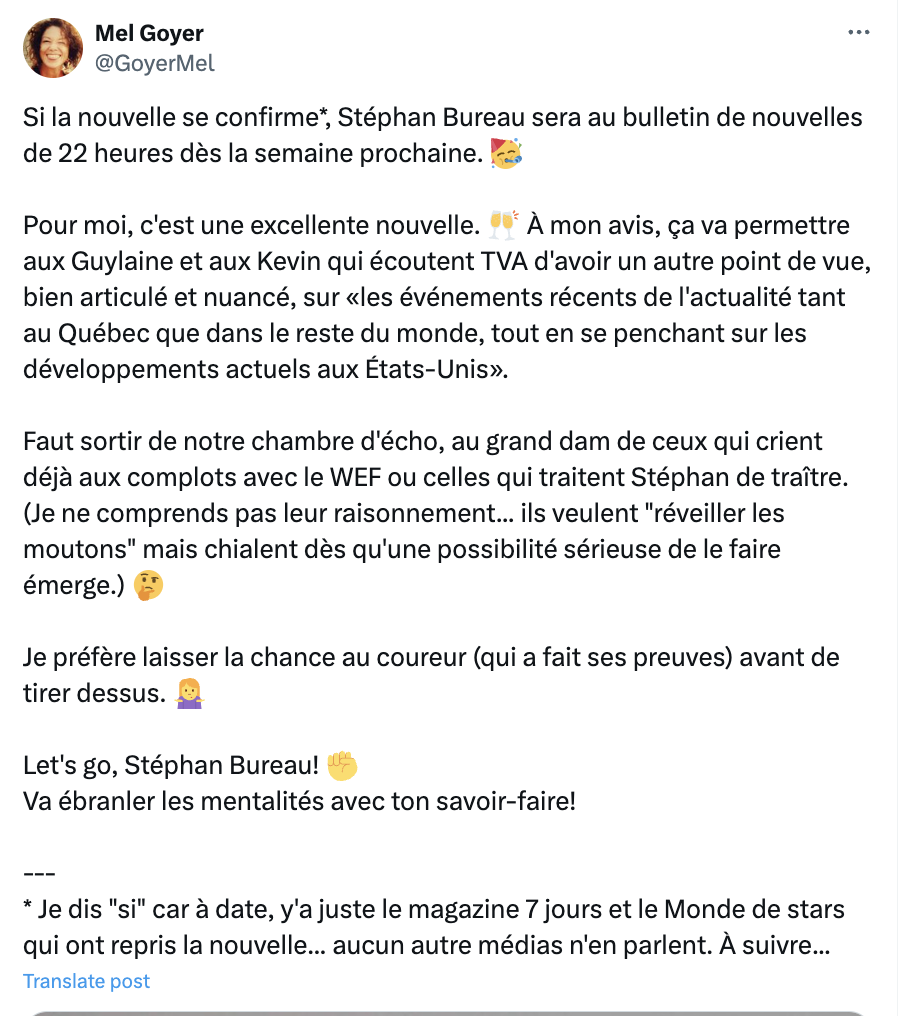
Task: Open the Mel Goyer display name link
Action: 149,33
